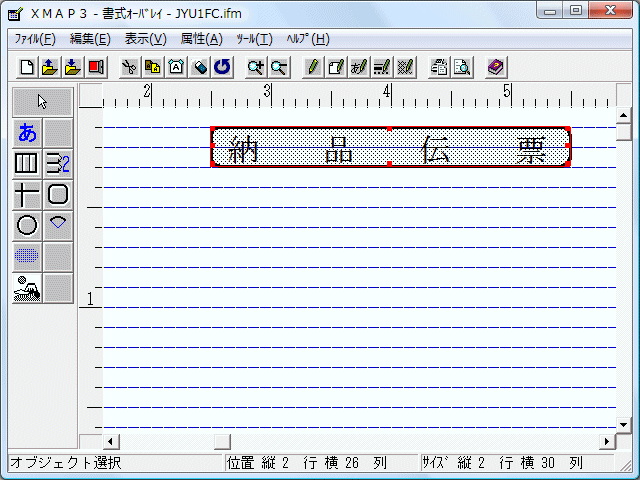Click the blue undo arrow icon
Viewport: 640px width, 480px height.
point(222,67)
